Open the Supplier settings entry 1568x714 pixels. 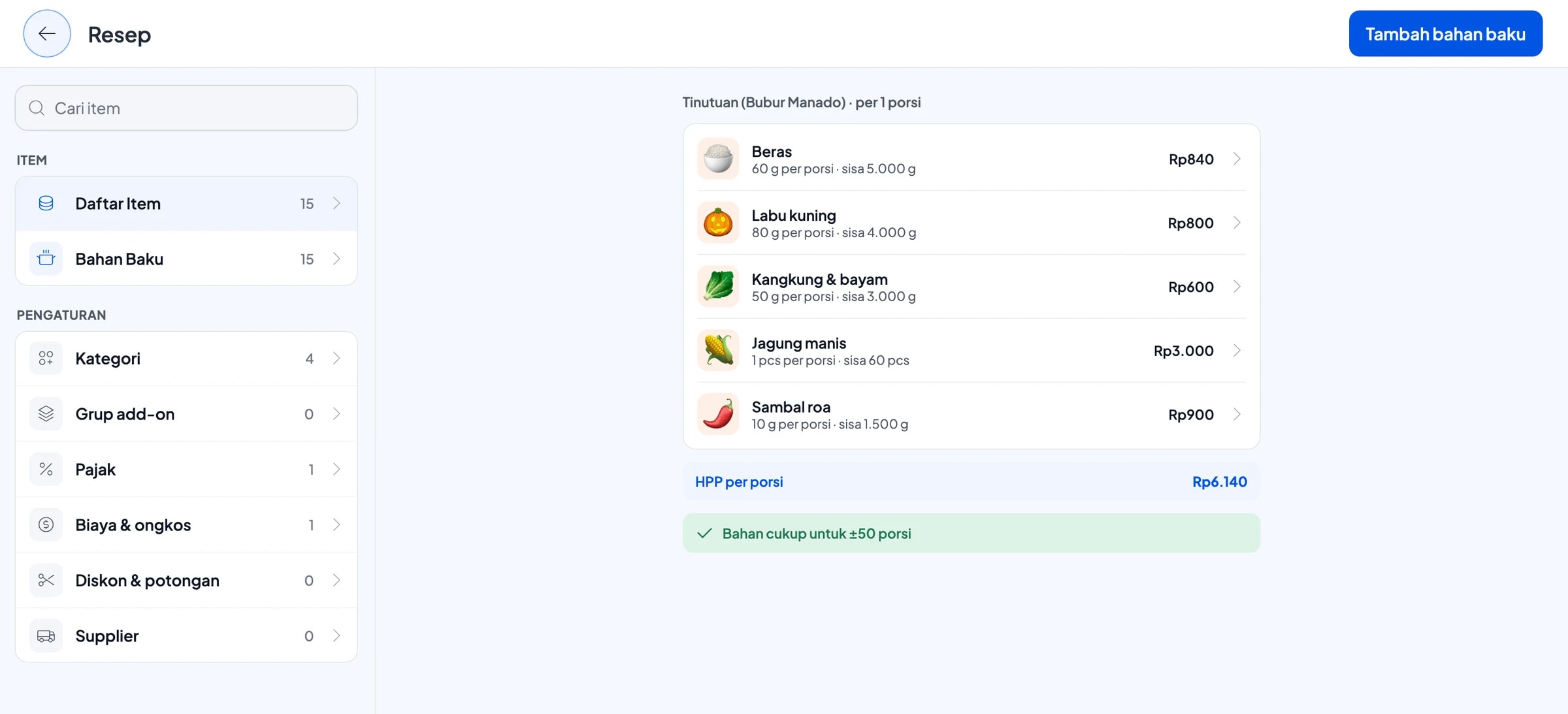(186, 636)
